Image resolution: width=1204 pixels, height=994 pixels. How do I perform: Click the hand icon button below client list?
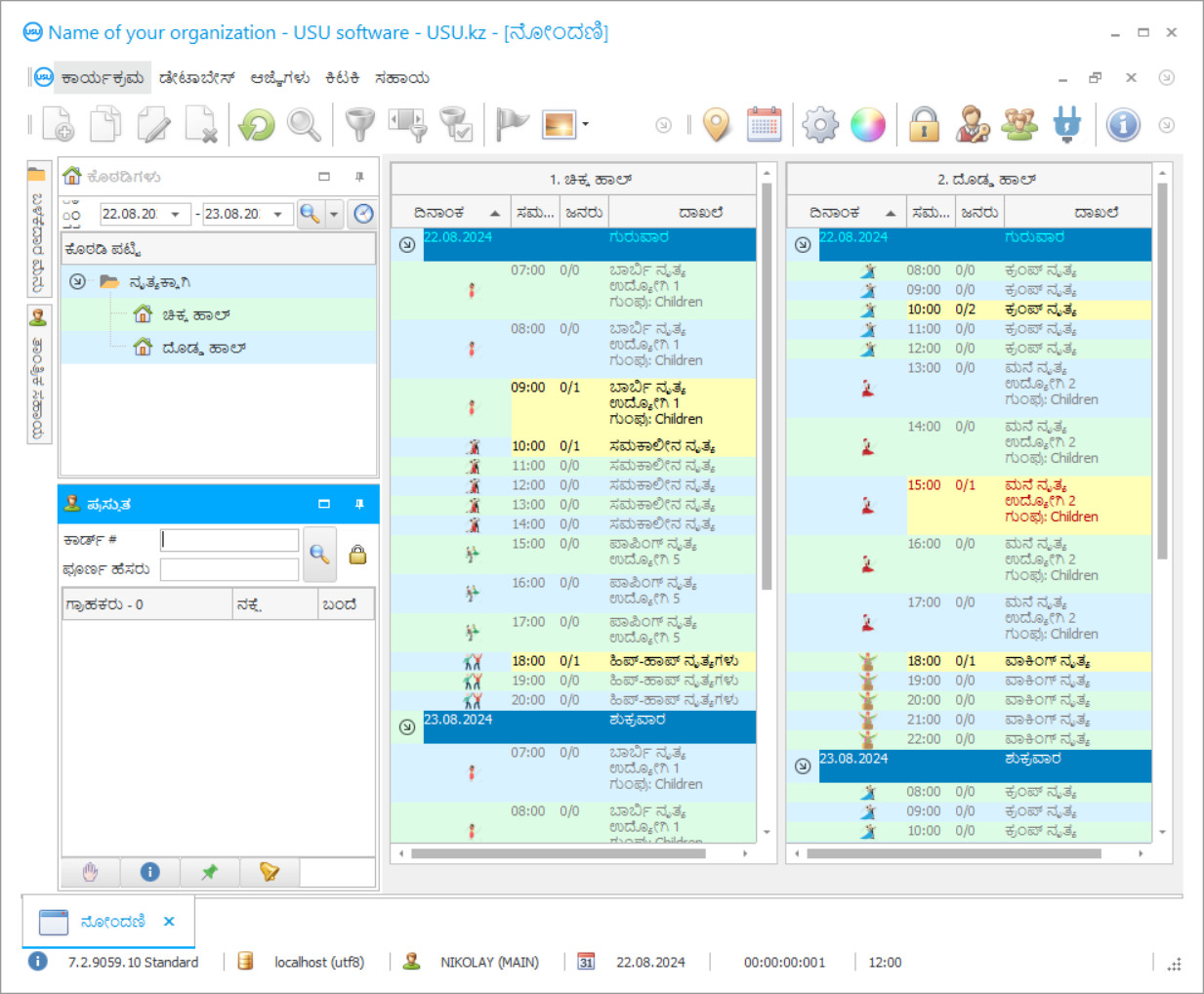pyautogui.click(x=91, y=872)
